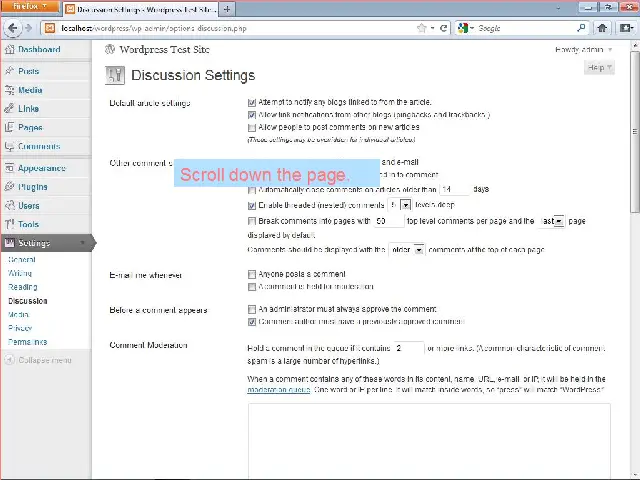Click inside the moderation words text area

point(429,441)
